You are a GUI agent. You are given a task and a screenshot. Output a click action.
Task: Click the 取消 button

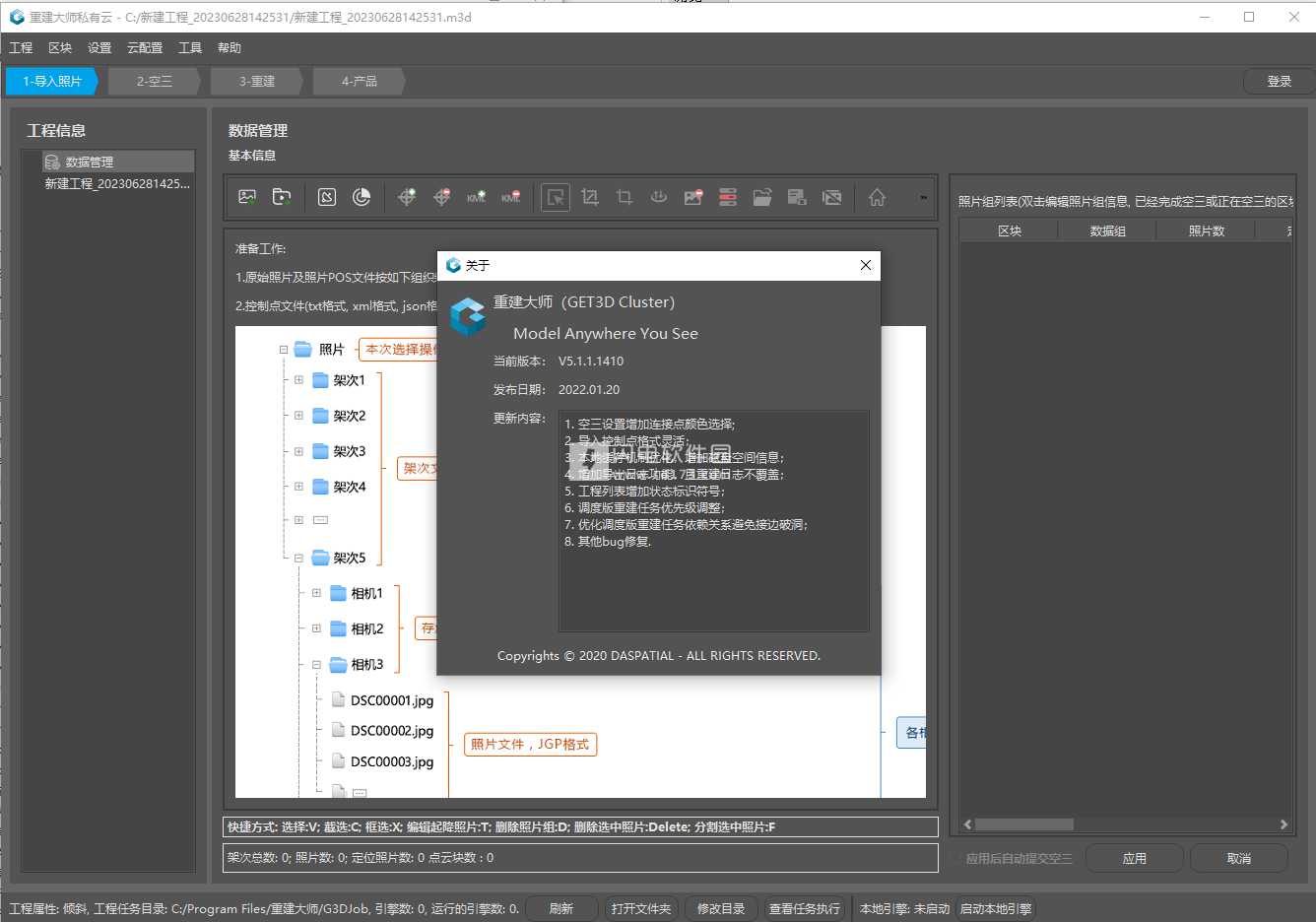coord(1239,858)
